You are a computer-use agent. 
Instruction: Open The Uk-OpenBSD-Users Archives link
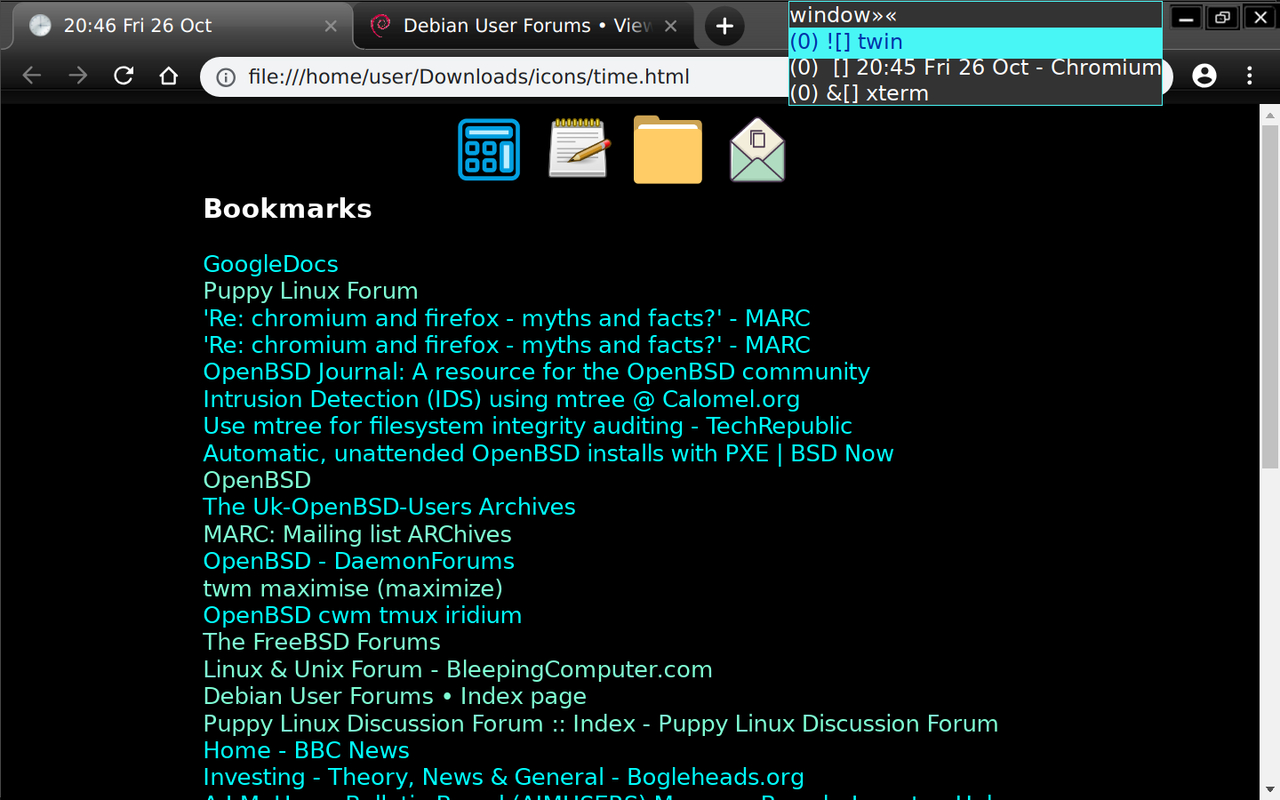click(x=390, y=507)
